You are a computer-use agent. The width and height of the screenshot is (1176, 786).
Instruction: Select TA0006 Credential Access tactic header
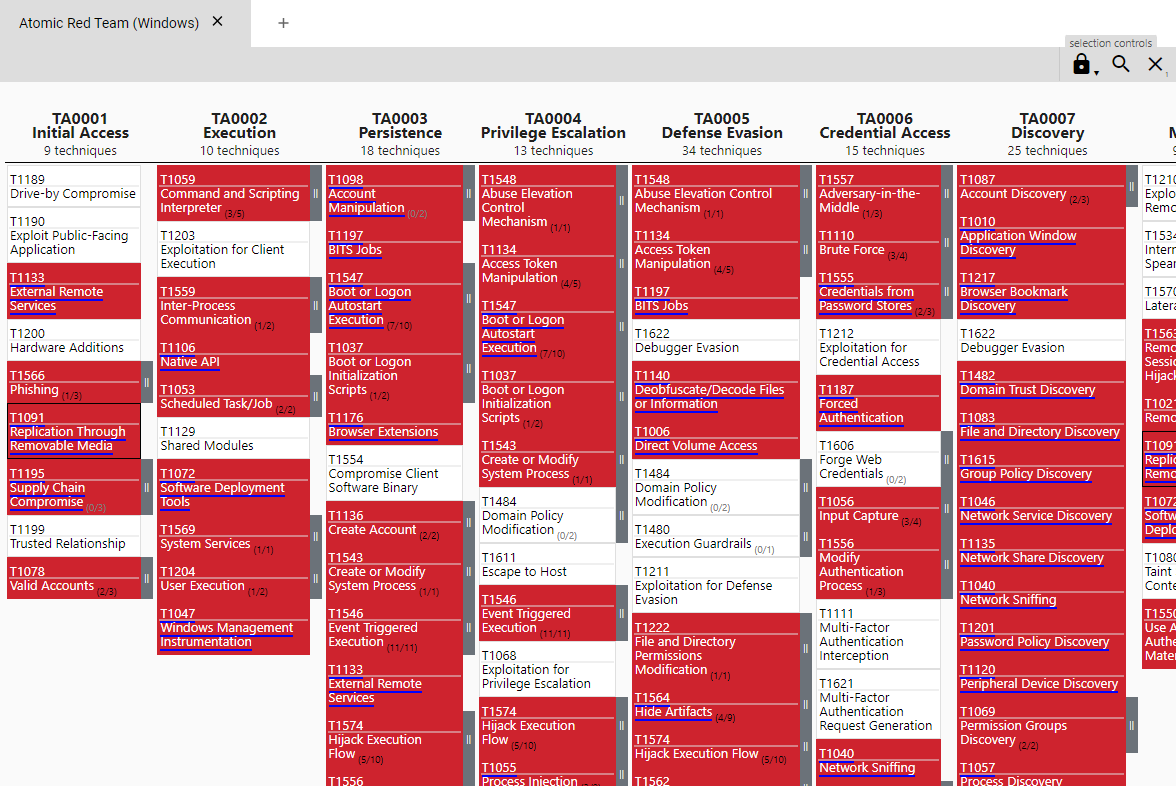884,125
